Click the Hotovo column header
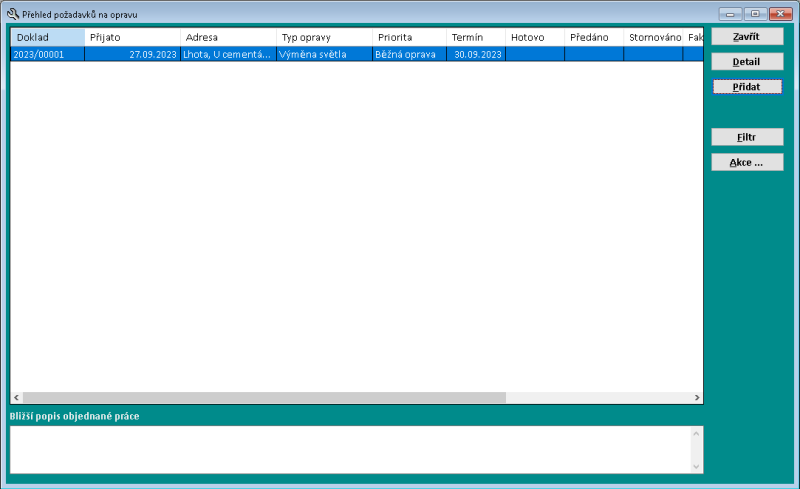The image size is (800, 489). pos(534,37)
